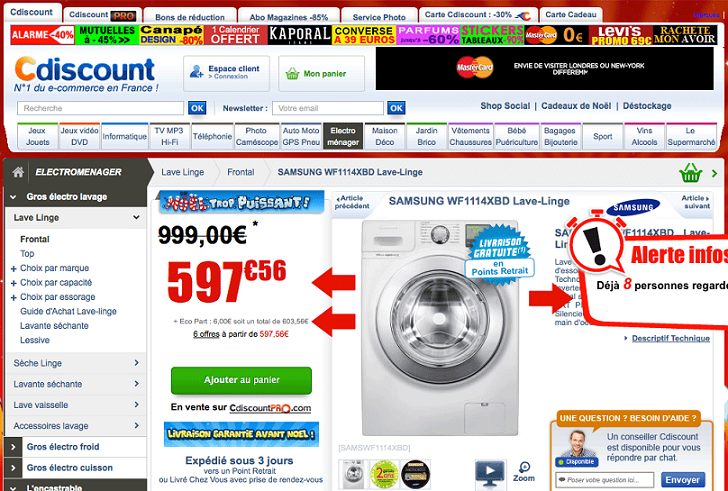Open Espace client connexion

click(226, 74)
